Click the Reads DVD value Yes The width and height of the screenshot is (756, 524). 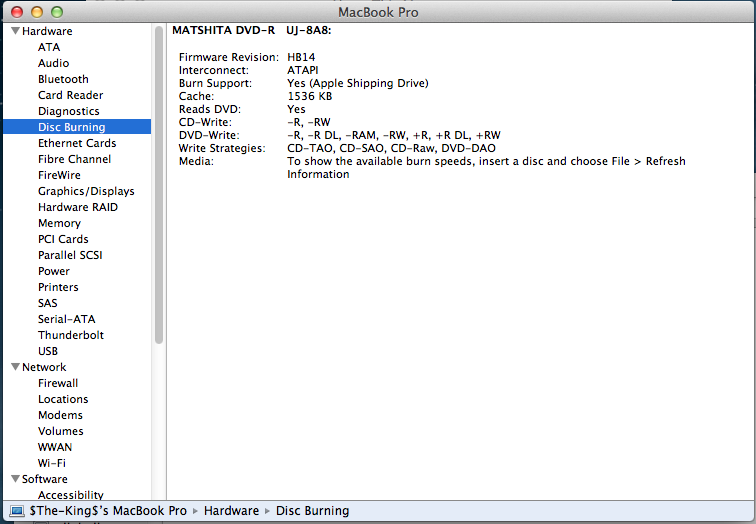[x=296, y=109]
